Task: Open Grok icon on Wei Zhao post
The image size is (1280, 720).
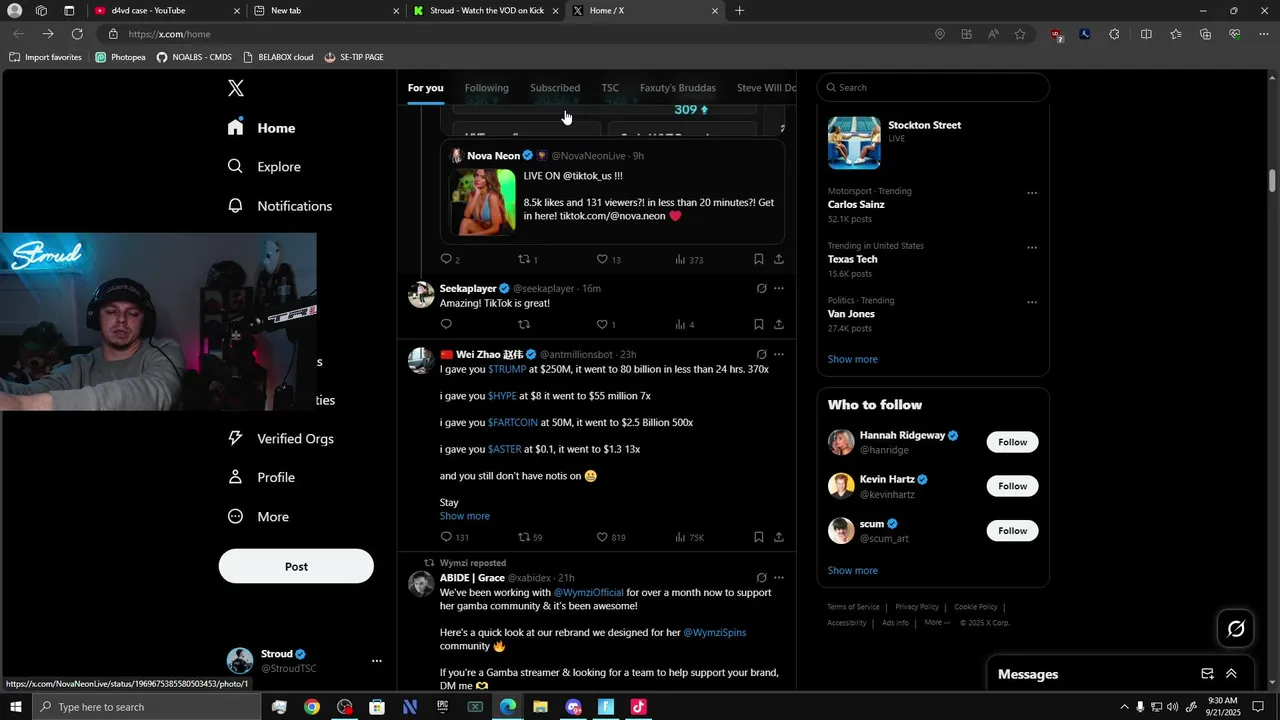Action: tap(761, 354)
